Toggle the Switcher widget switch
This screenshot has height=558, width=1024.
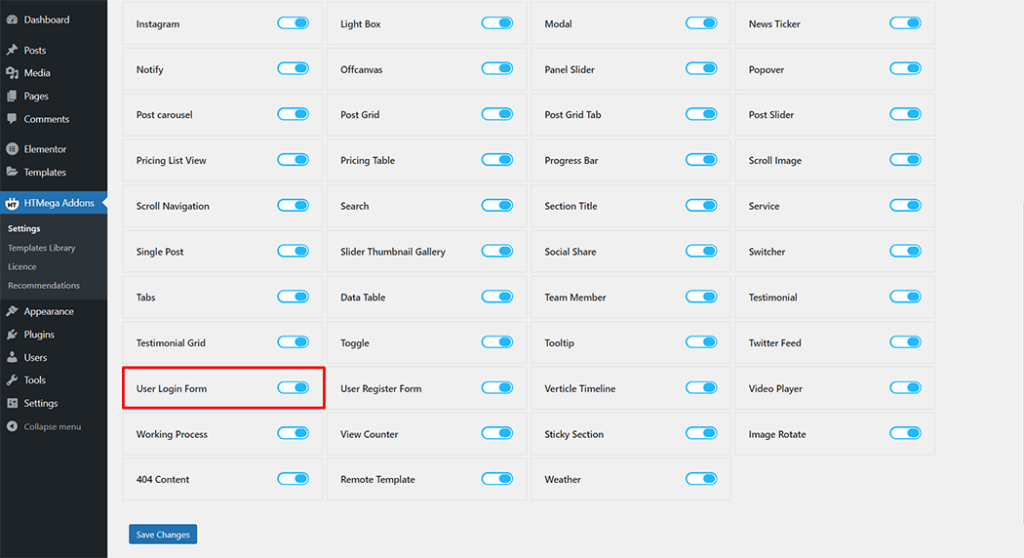coord(905,250)
